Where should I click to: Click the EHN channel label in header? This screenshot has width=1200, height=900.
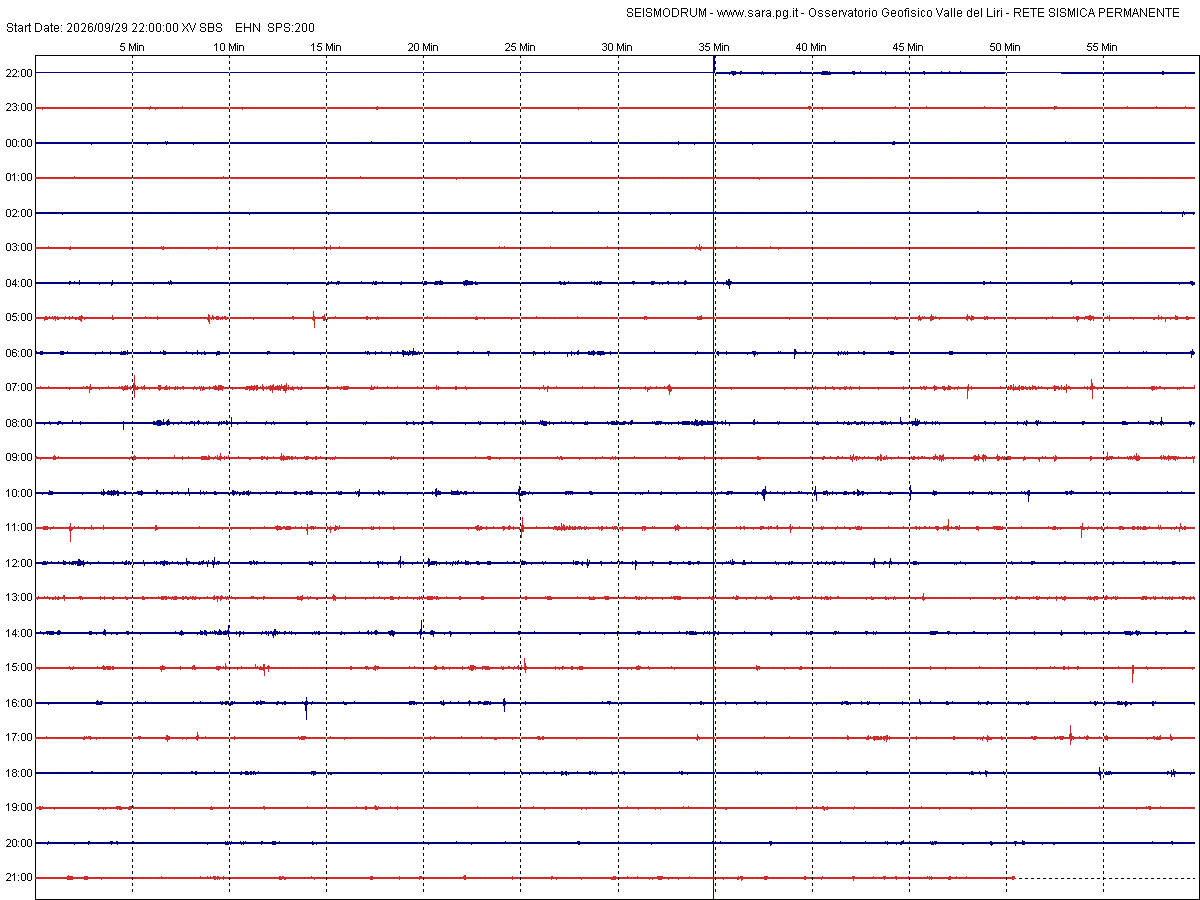[246, 28]
